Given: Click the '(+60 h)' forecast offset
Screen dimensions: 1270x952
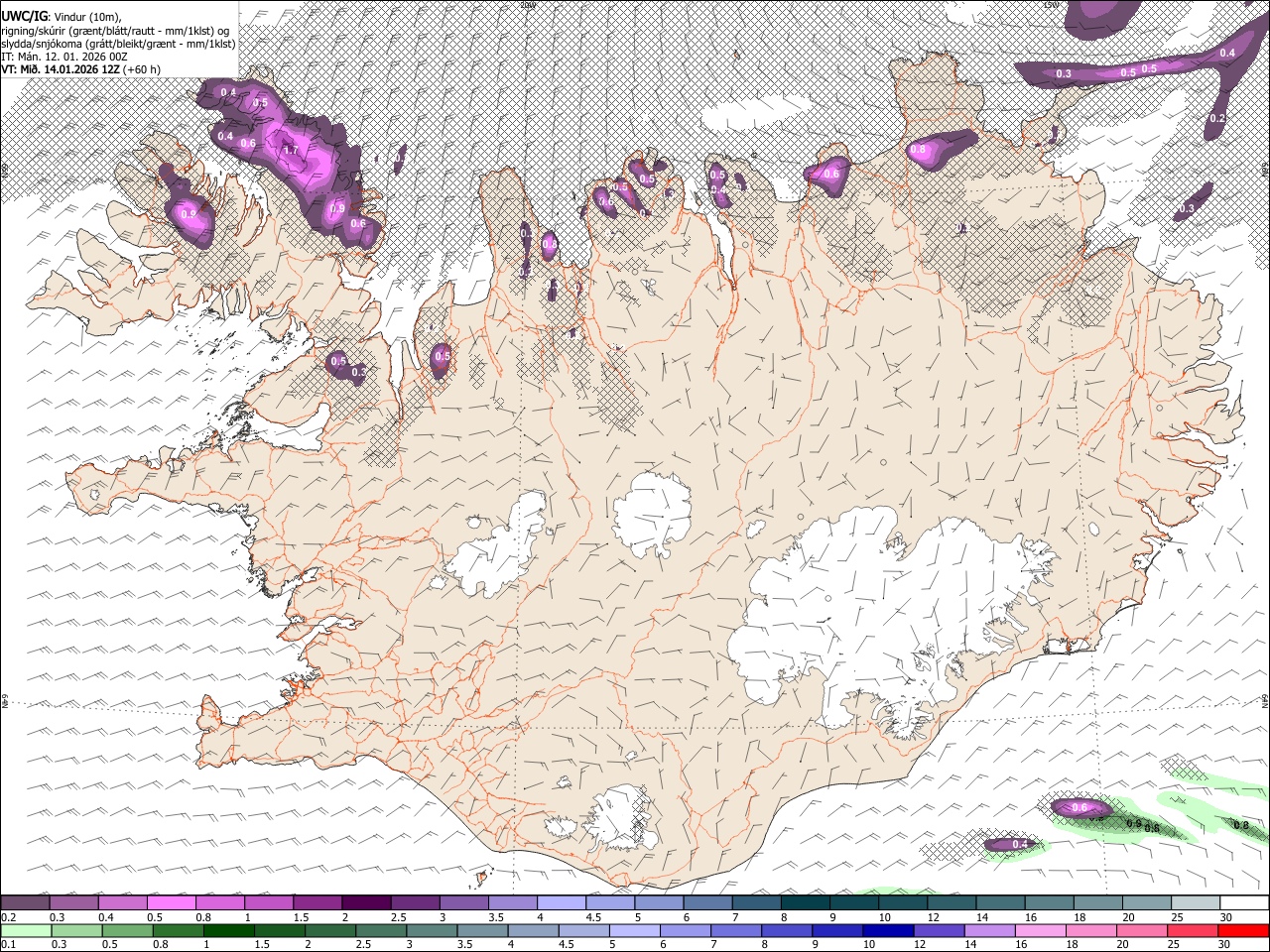Looking at the screenshot, I should click(x=143, y=69).
